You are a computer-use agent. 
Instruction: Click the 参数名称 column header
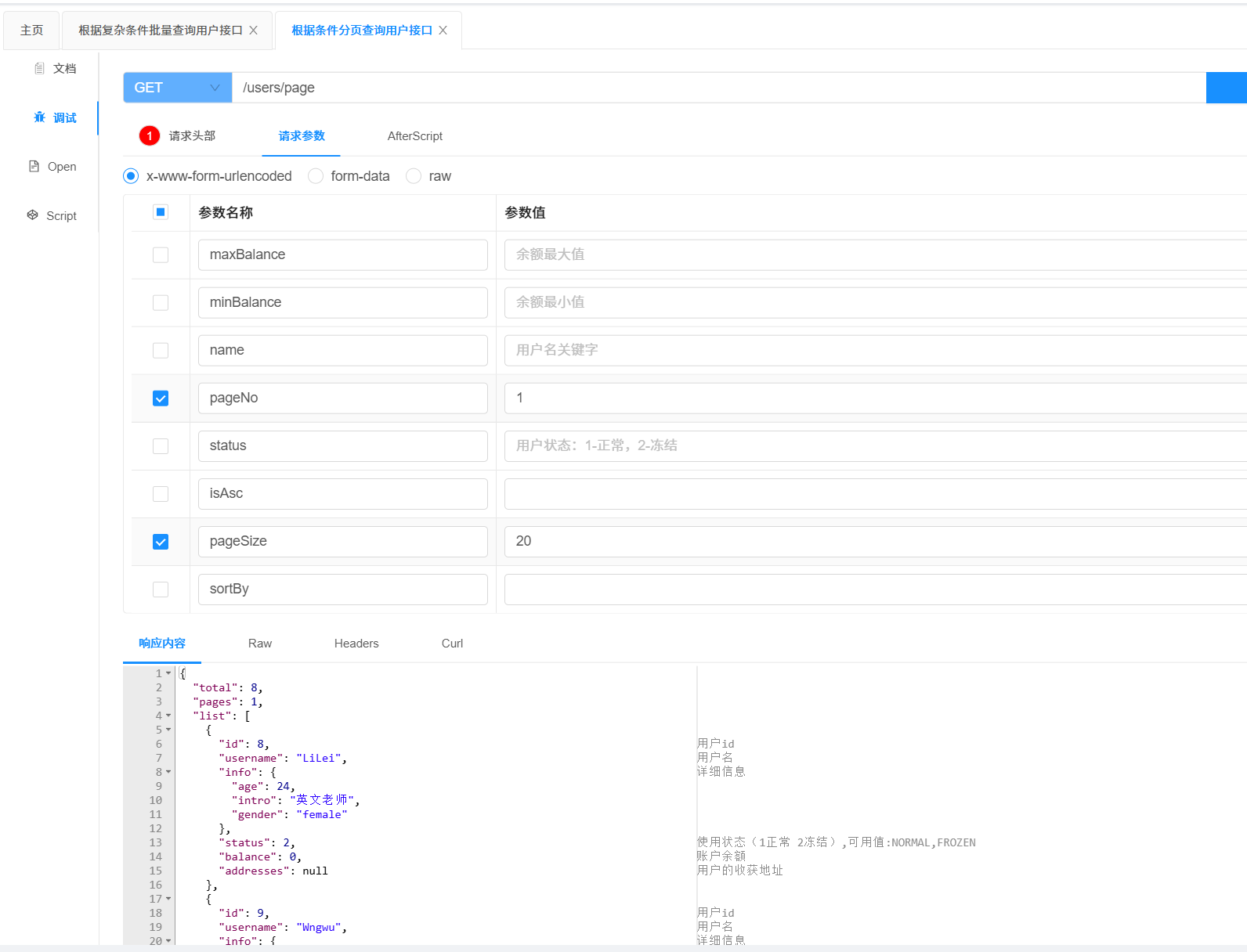(x=226, y=212)
